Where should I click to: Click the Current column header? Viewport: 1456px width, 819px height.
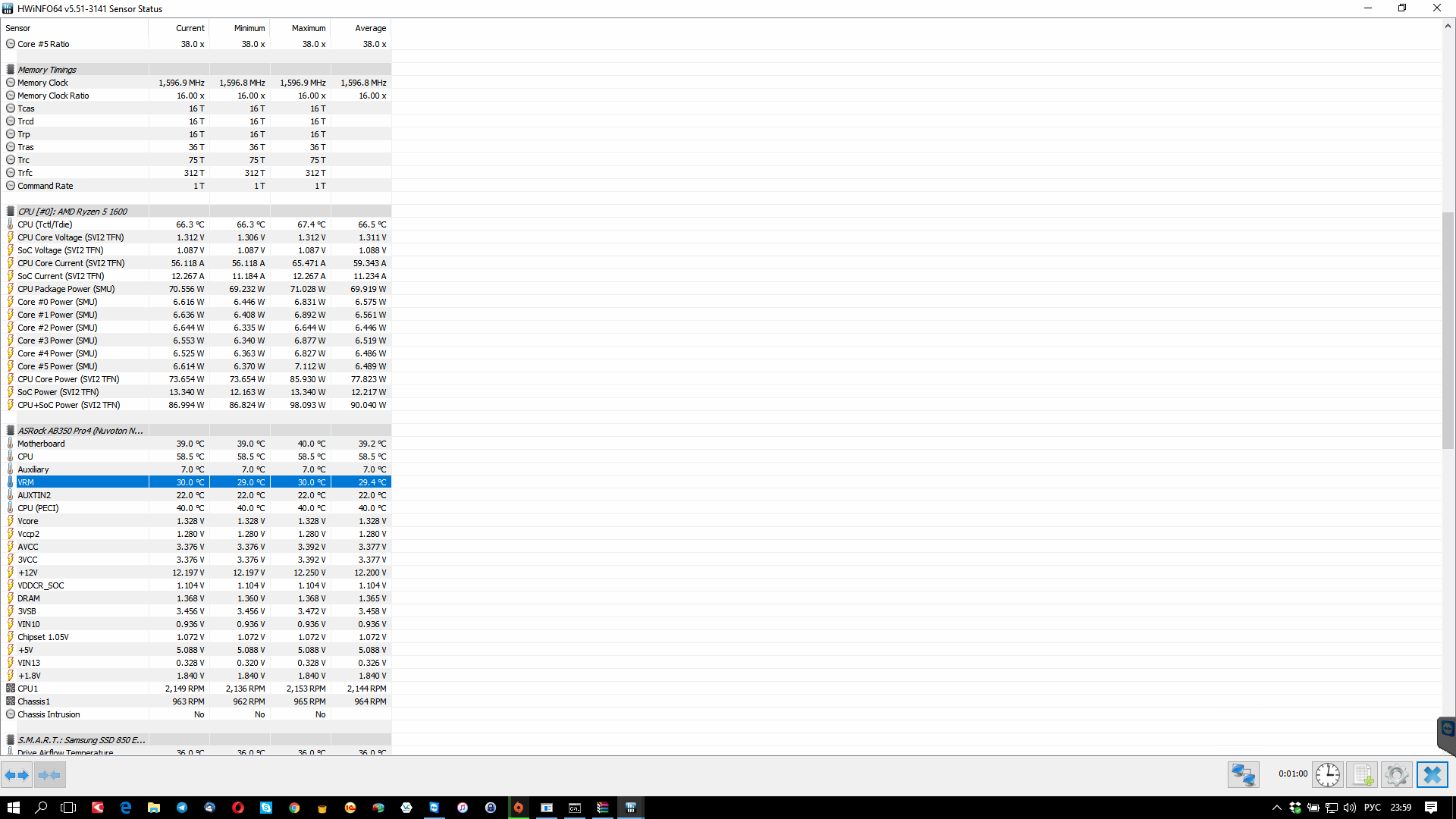tap(190, 28)
